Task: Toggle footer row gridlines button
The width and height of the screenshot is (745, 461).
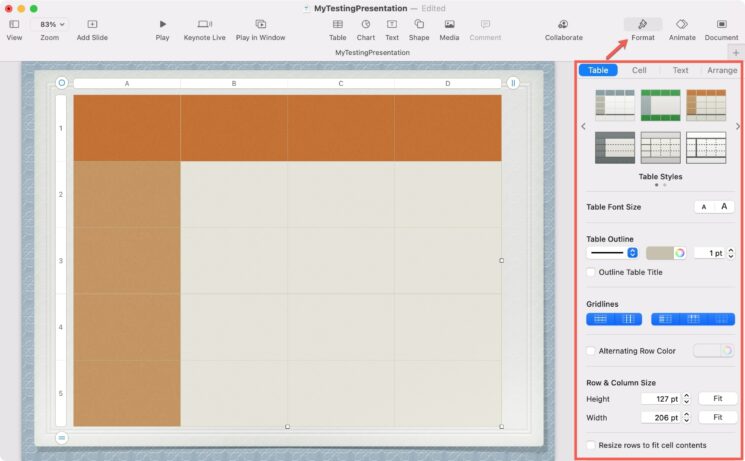Action: click(721, 319)
